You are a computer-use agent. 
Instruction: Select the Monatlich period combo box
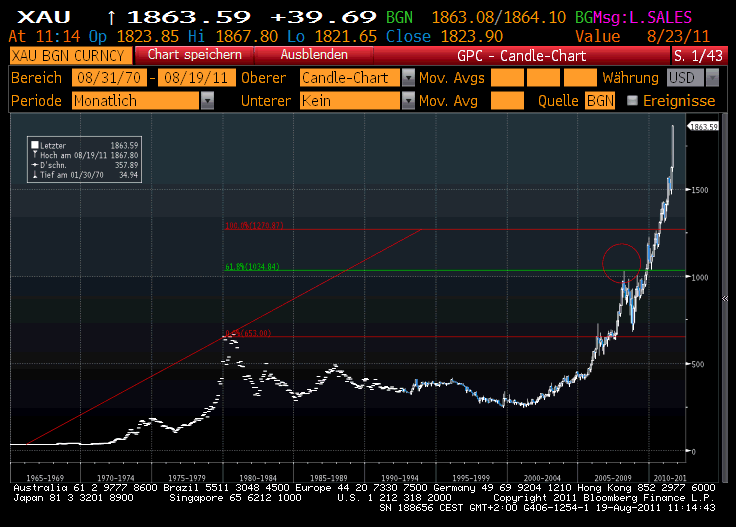136,100
